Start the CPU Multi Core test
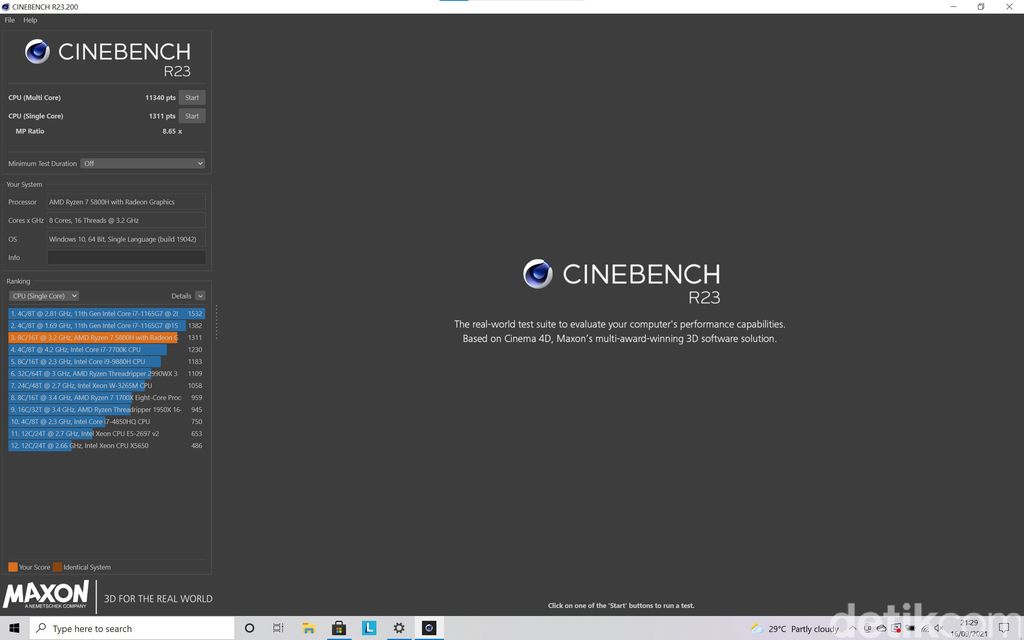 (192, 97)
